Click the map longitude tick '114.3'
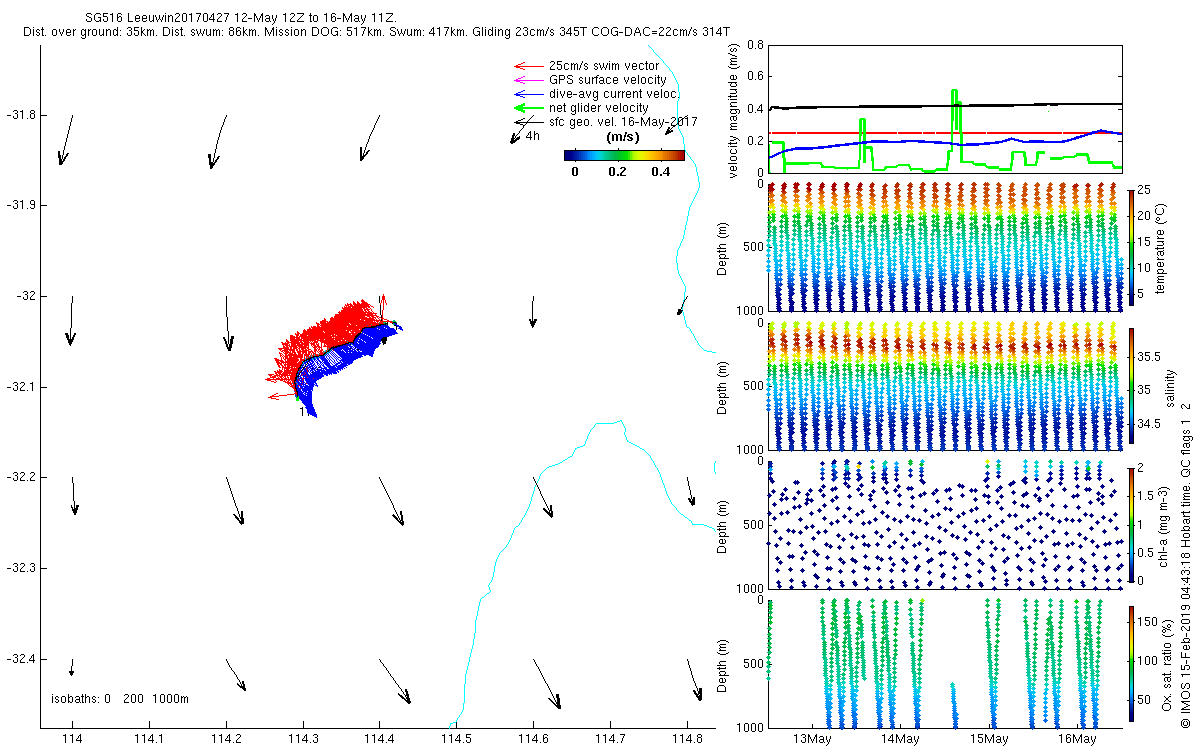This screenshot has height=750, width=1200. pos(303,738)
